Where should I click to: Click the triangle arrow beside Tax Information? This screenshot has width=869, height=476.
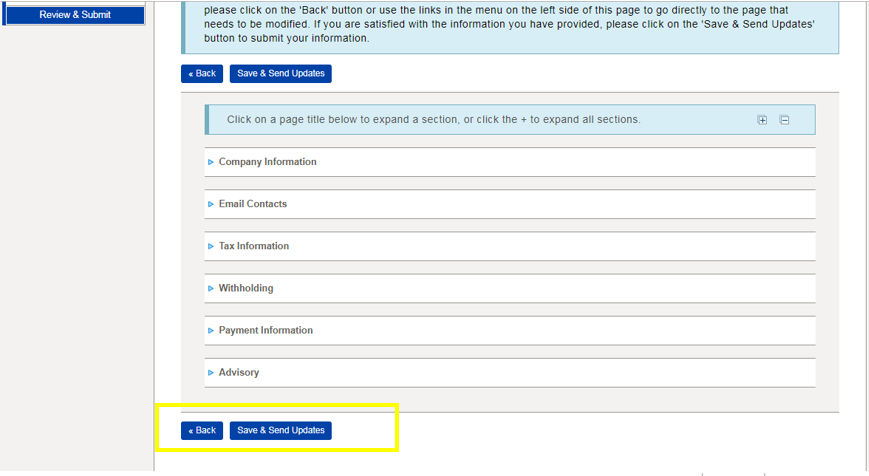click(x=211, y=246)
